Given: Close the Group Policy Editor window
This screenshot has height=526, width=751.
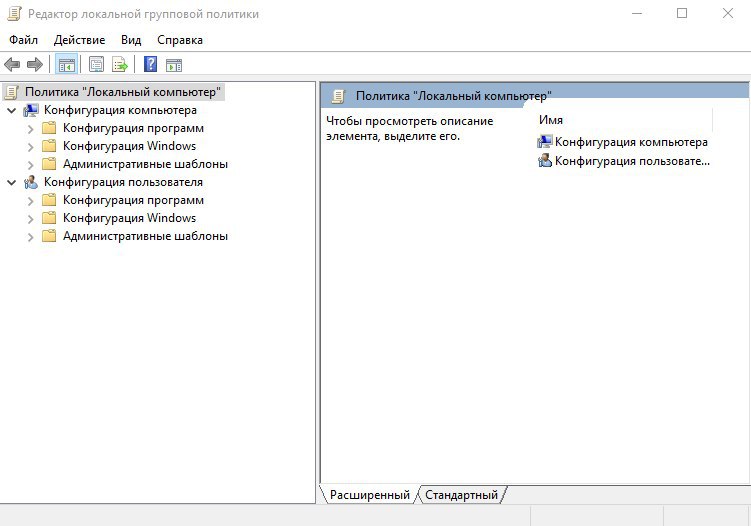Looking at the screenshot, I should [x=728, y=13].
